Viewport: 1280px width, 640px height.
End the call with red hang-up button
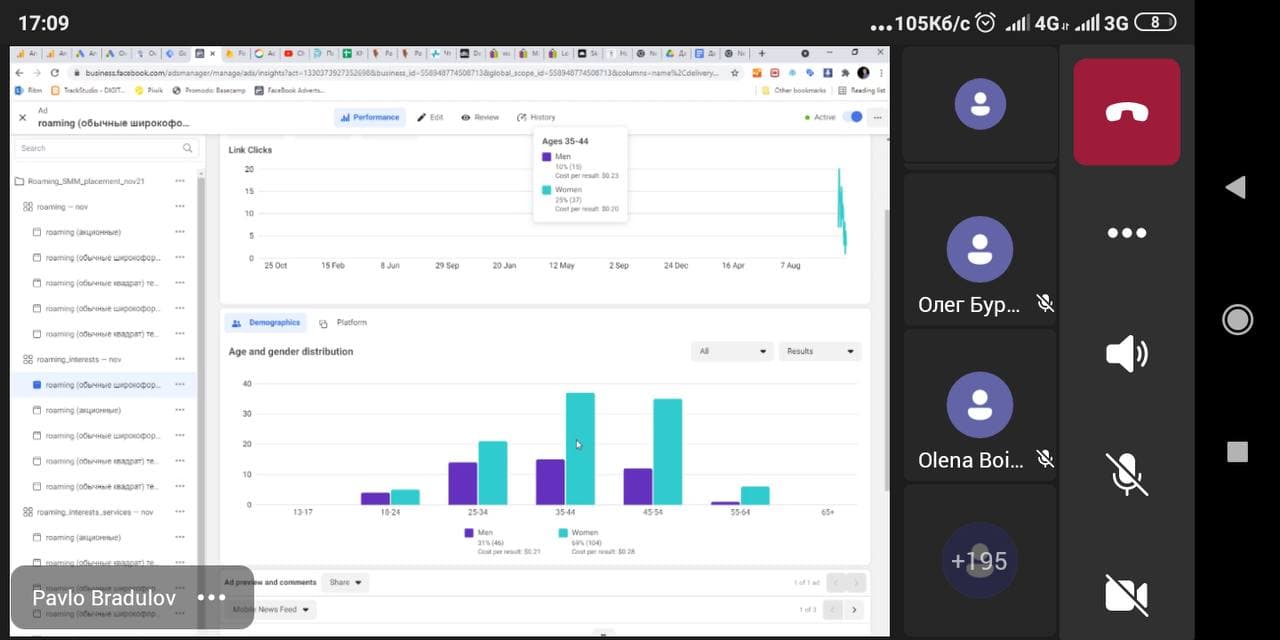[x=1126, y=112]
